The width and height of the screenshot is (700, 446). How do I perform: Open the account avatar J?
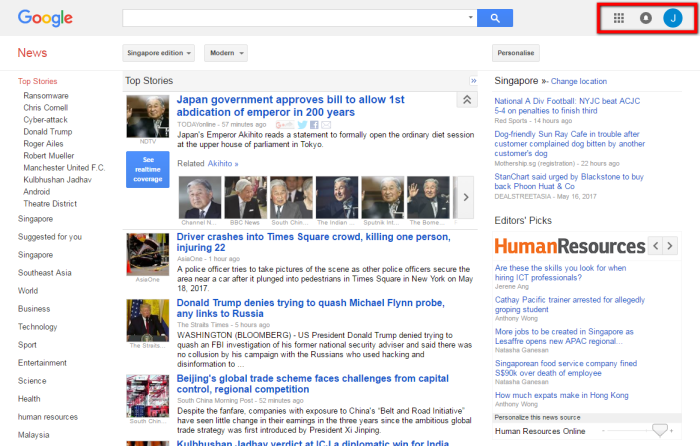(673, 18)
